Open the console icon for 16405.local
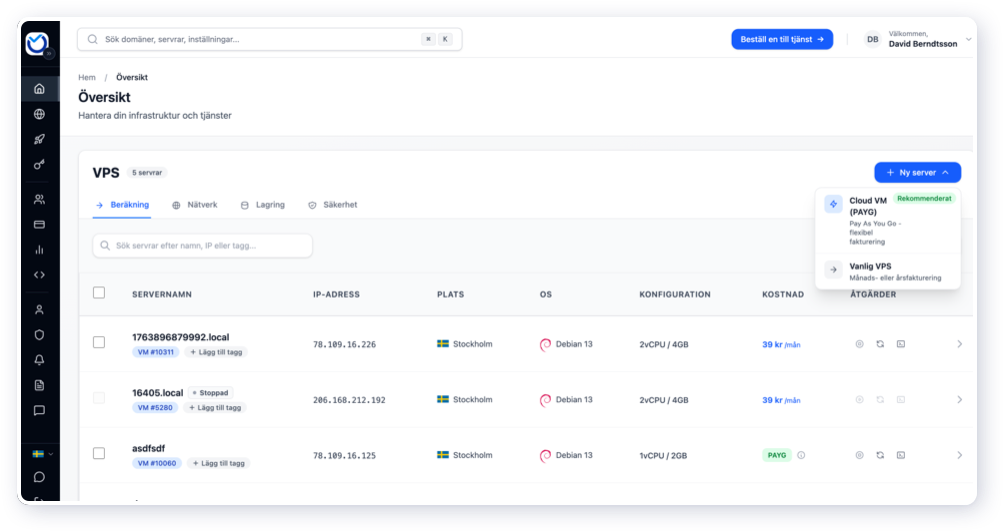The height and width of the screenshot is (532, 1004). point(901,399)
